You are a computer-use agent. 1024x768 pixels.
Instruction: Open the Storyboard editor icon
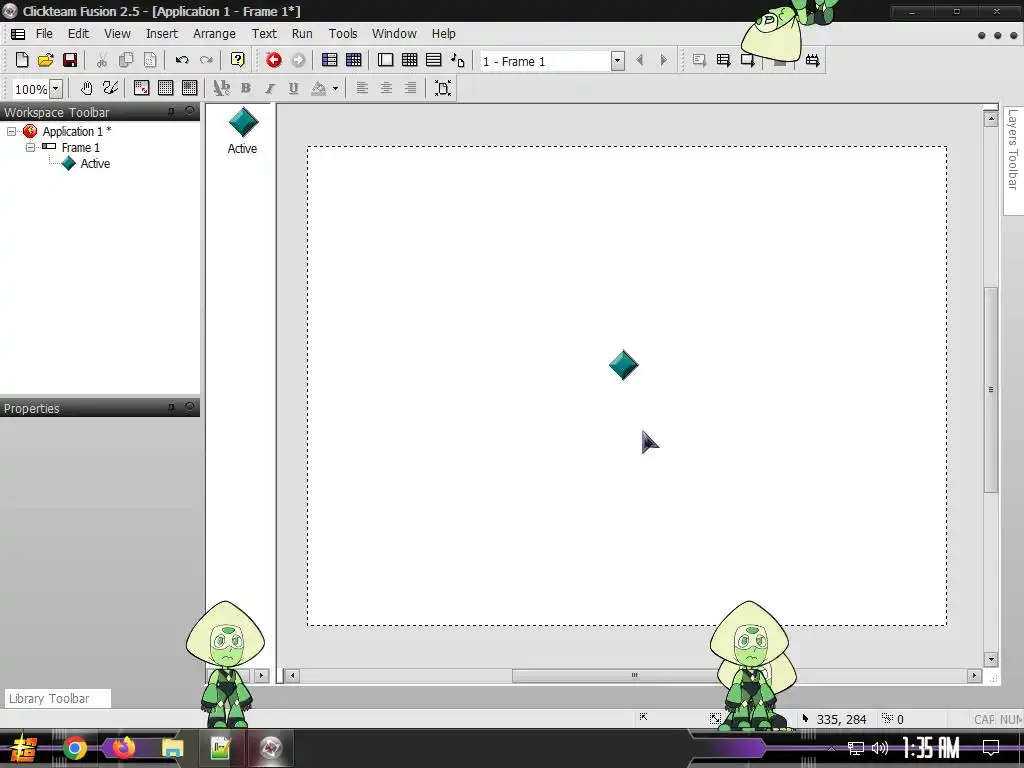330,60
